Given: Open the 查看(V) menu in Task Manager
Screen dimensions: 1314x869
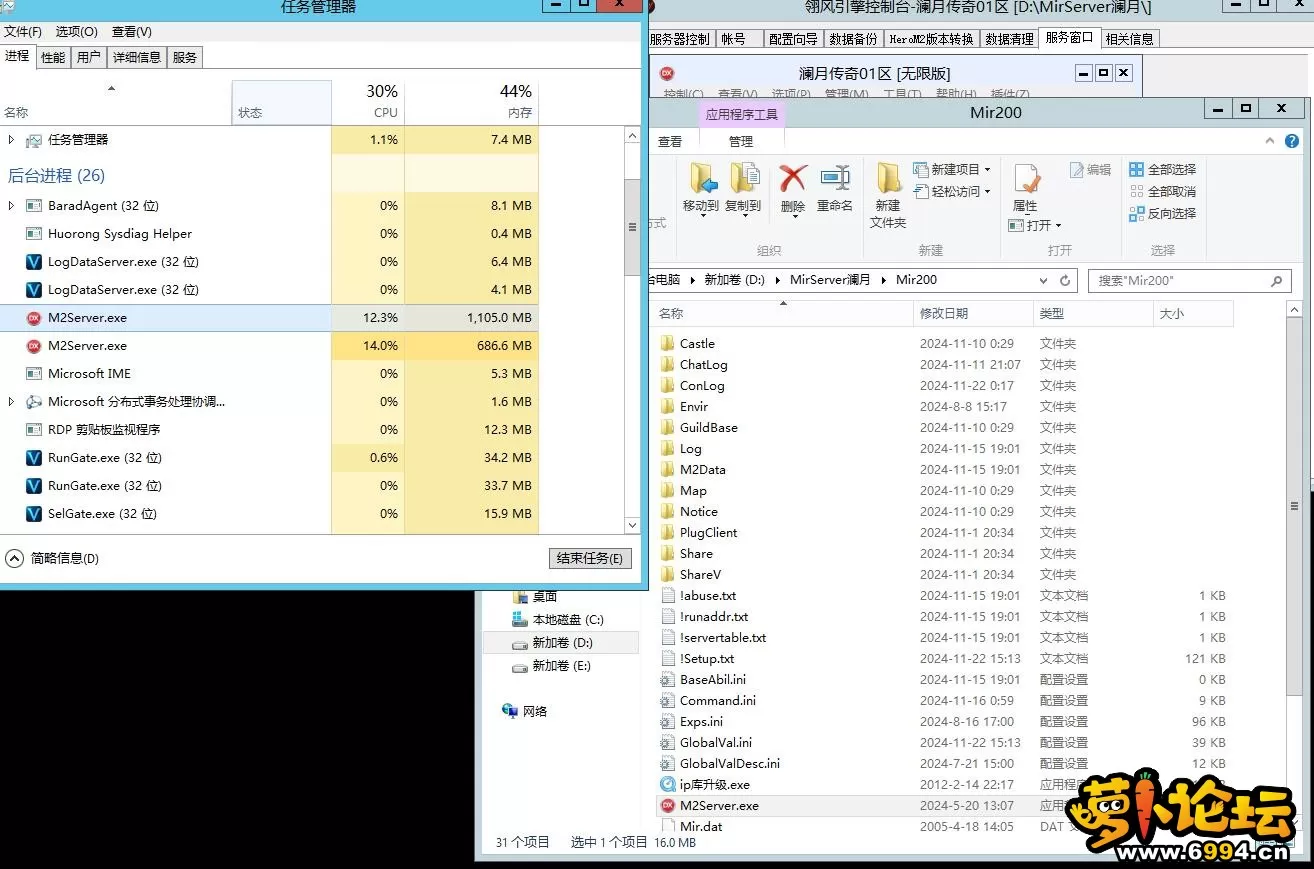Looking at the screenshot, I should (132, 32).
